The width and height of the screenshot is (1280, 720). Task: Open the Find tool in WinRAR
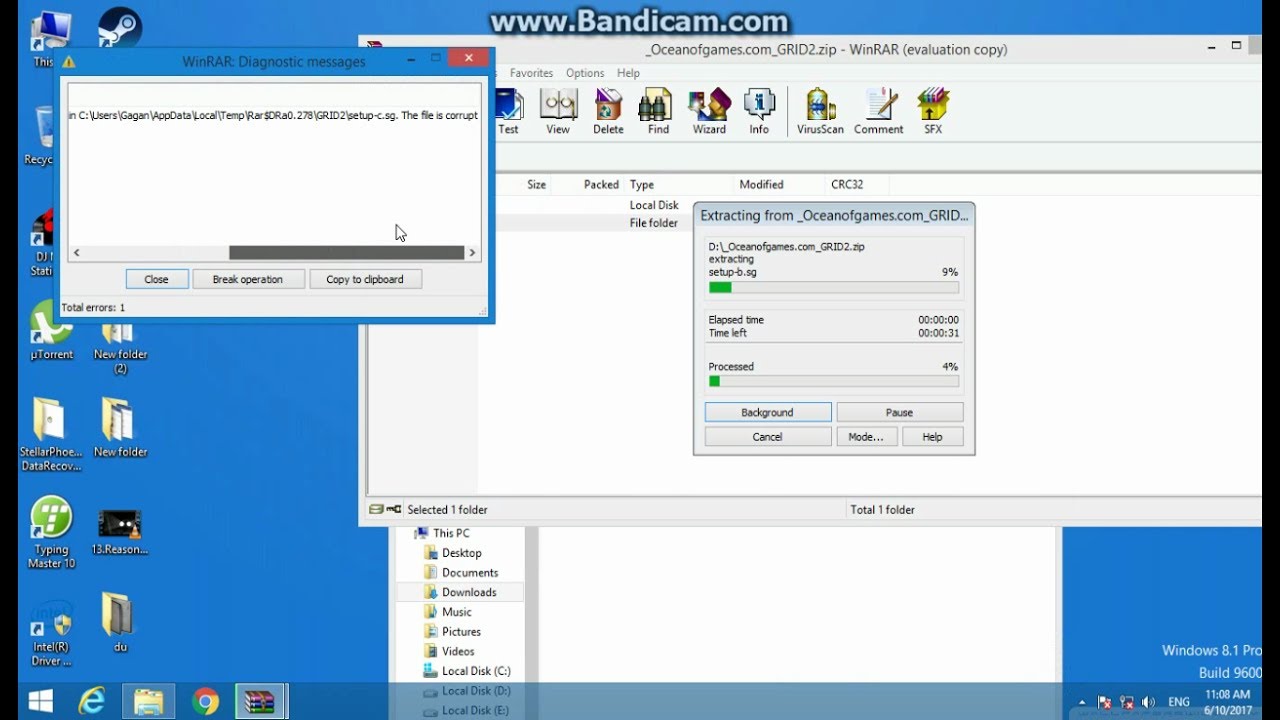658,111
